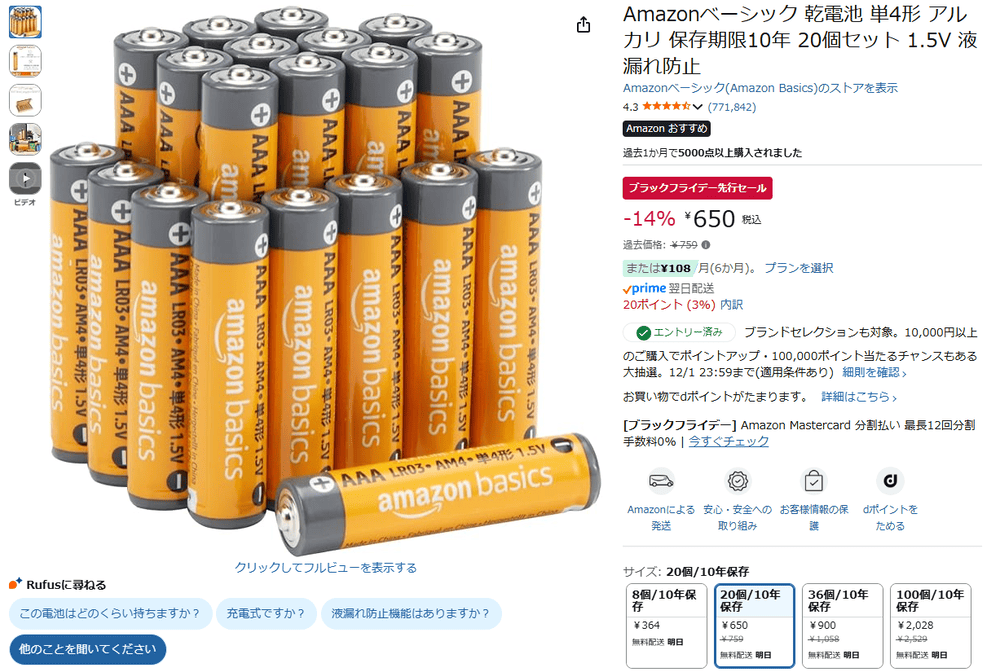Ask Rufus 充電式ですか
Screen dimensions: 1000x672
click(x=266, y=613)
